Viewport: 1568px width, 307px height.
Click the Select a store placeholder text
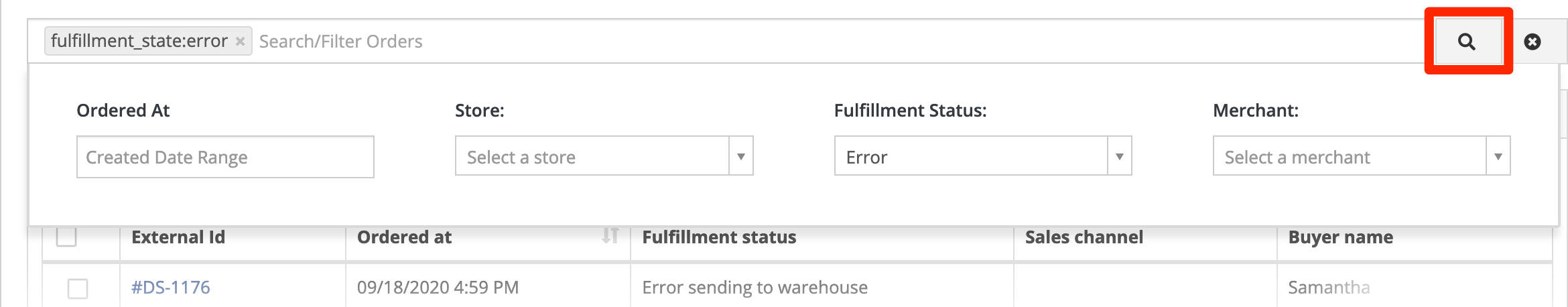[521, 158]
